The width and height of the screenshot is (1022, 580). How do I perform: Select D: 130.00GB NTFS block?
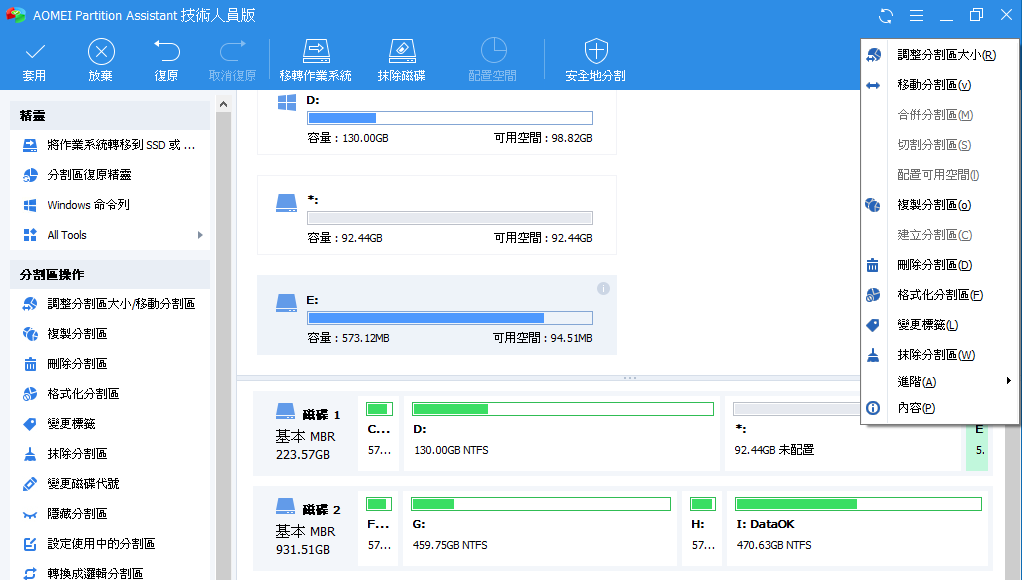click(x=562, y=433)
